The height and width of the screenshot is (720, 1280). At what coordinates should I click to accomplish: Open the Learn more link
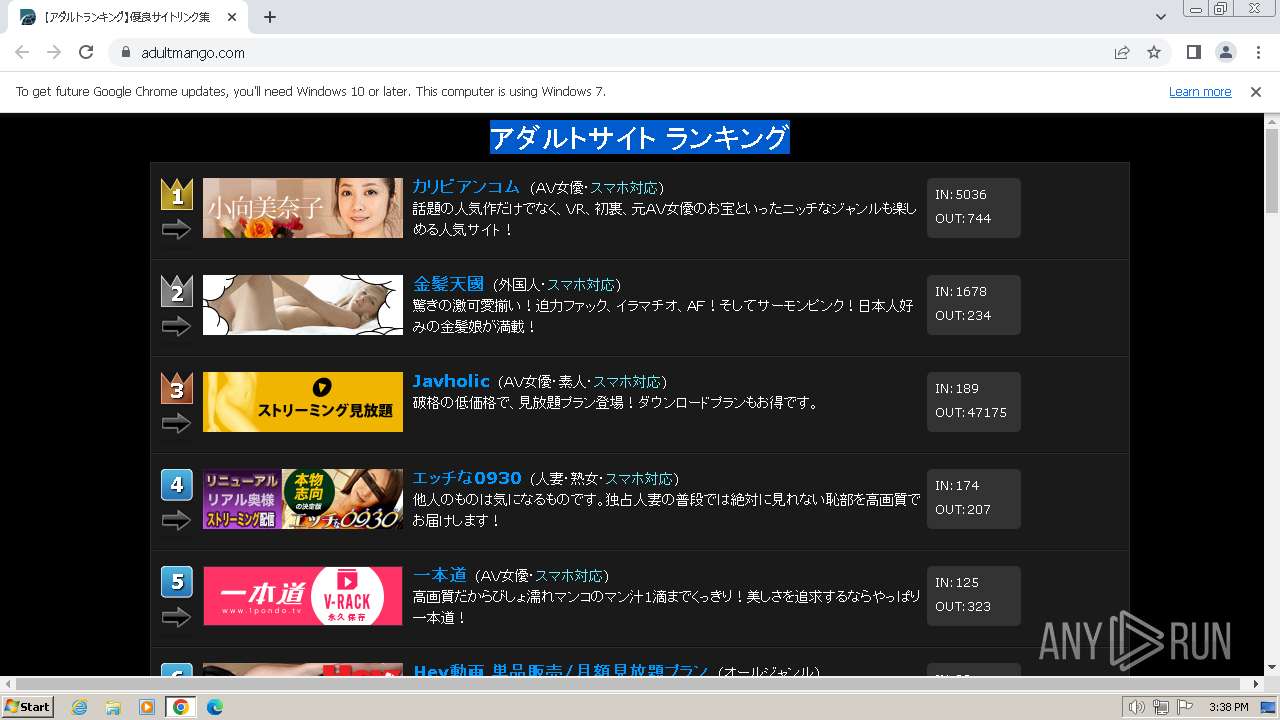point(1200,91)
